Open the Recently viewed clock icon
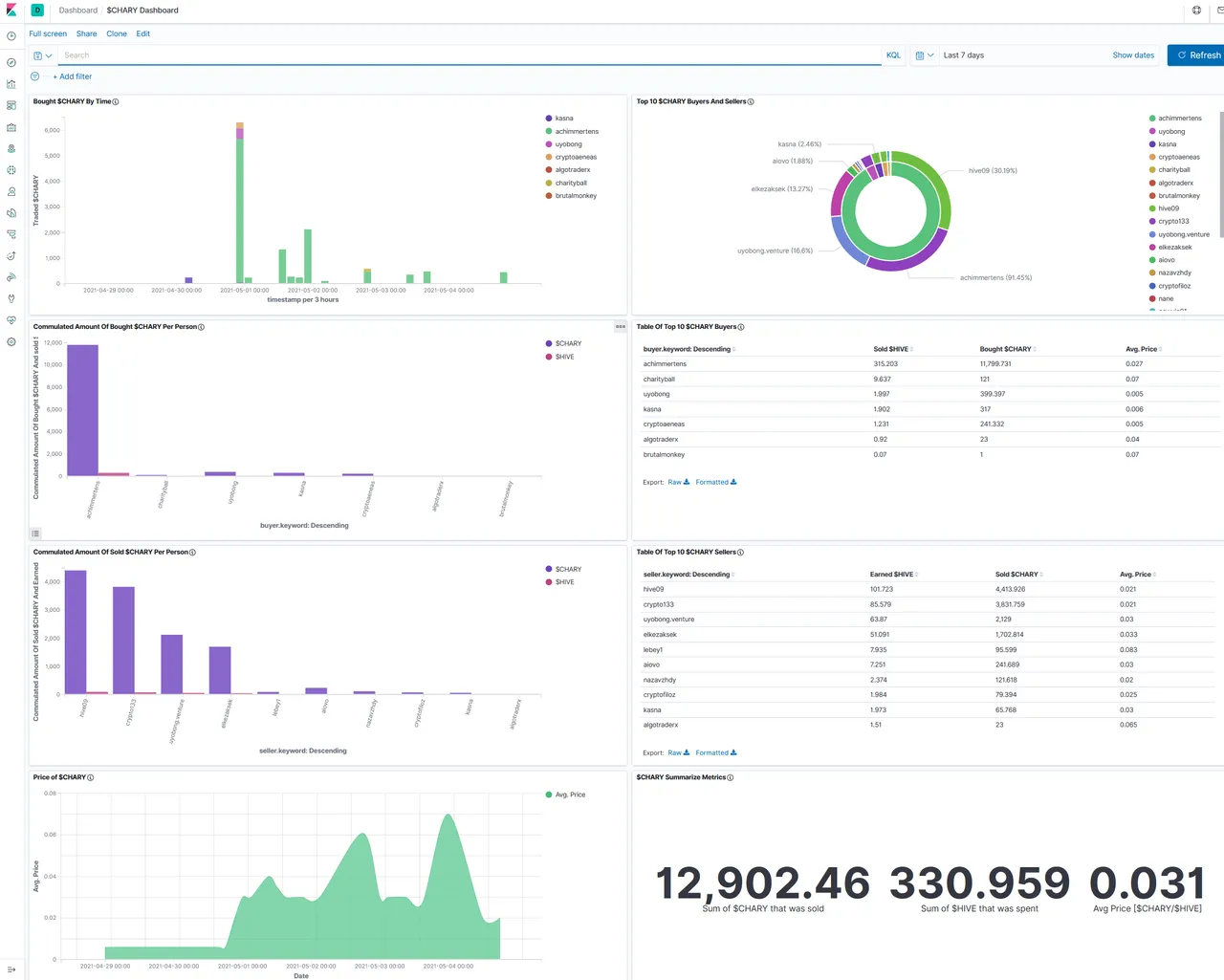This screenshot has width=1224, height=980. pos(11,36)
